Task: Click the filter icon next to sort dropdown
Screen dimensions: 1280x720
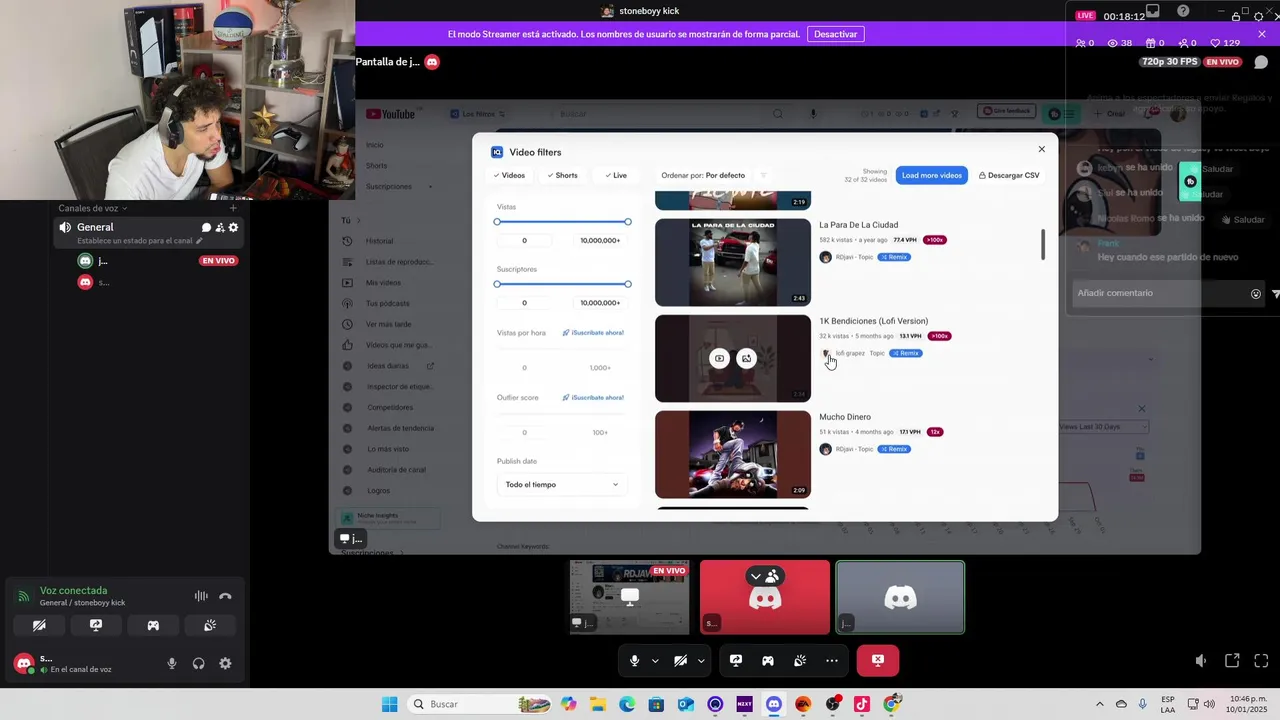Action: point(764,175)
